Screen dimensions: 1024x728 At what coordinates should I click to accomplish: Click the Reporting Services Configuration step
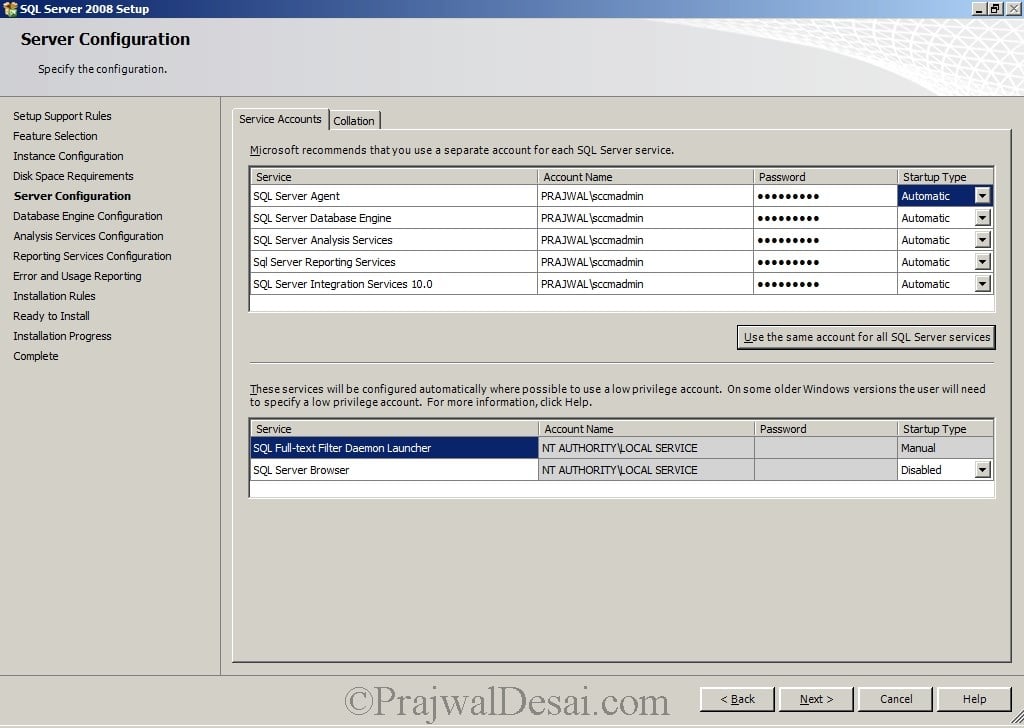tap(92, 256)
